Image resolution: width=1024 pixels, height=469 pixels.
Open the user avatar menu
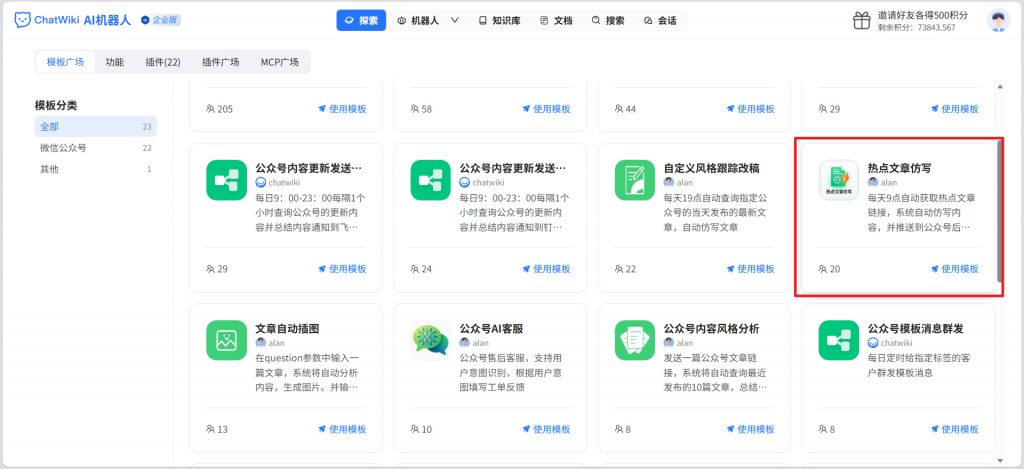coord(997,20)
